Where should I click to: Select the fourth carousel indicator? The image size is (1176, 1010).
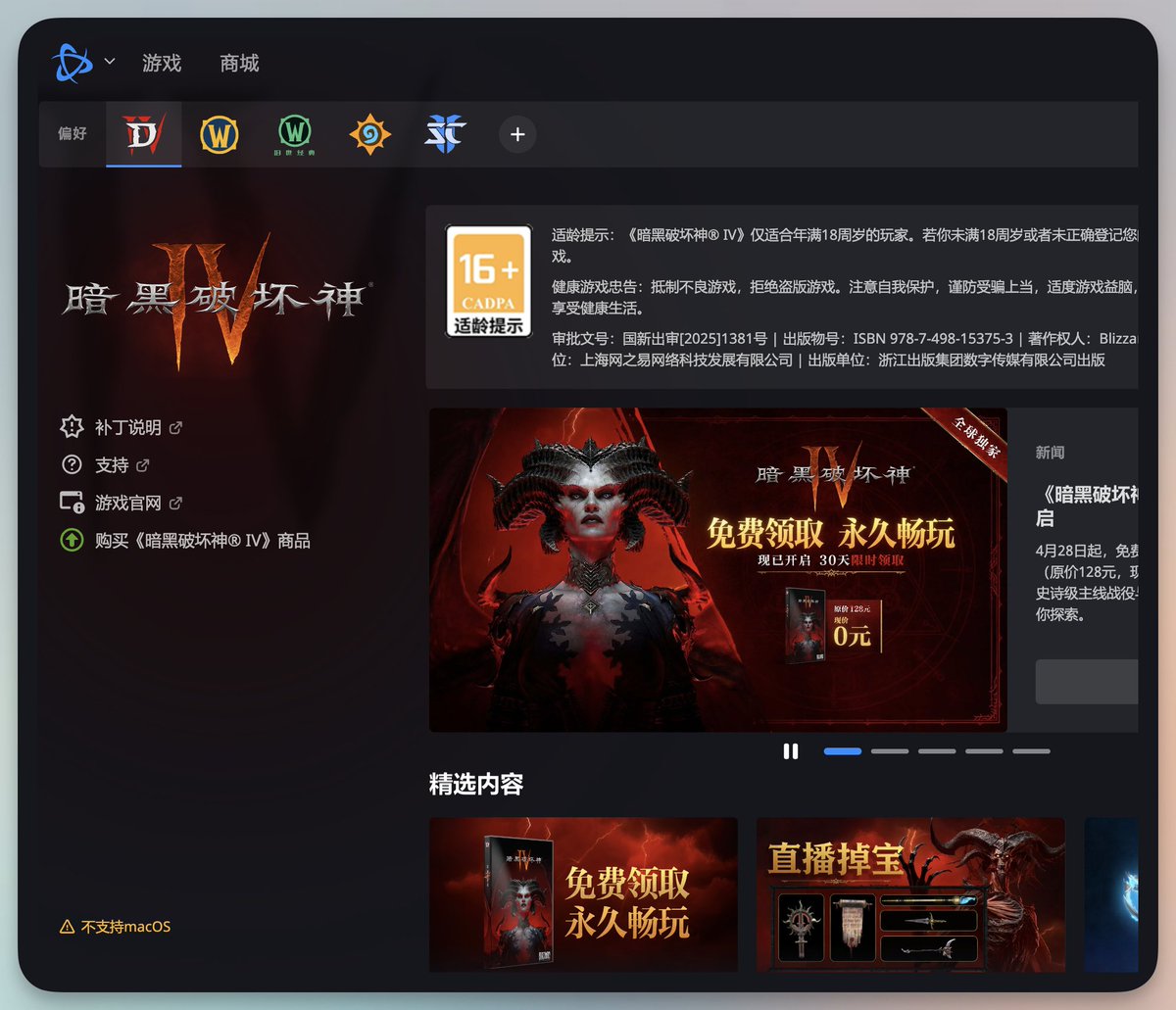tap(984, 751)
